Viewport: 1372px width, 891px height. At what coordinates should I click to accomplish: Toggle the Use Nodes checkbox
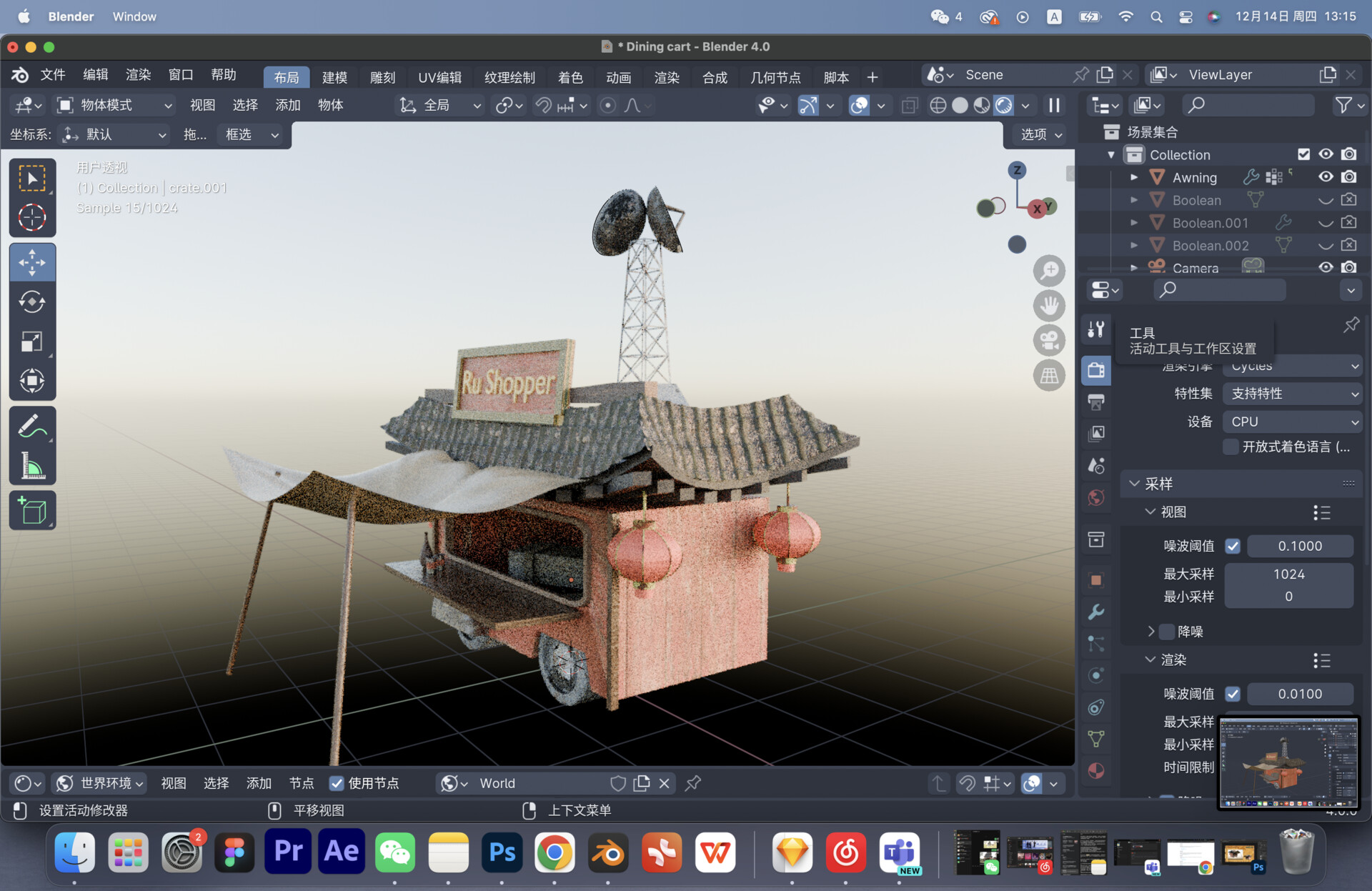coord(337,784)
